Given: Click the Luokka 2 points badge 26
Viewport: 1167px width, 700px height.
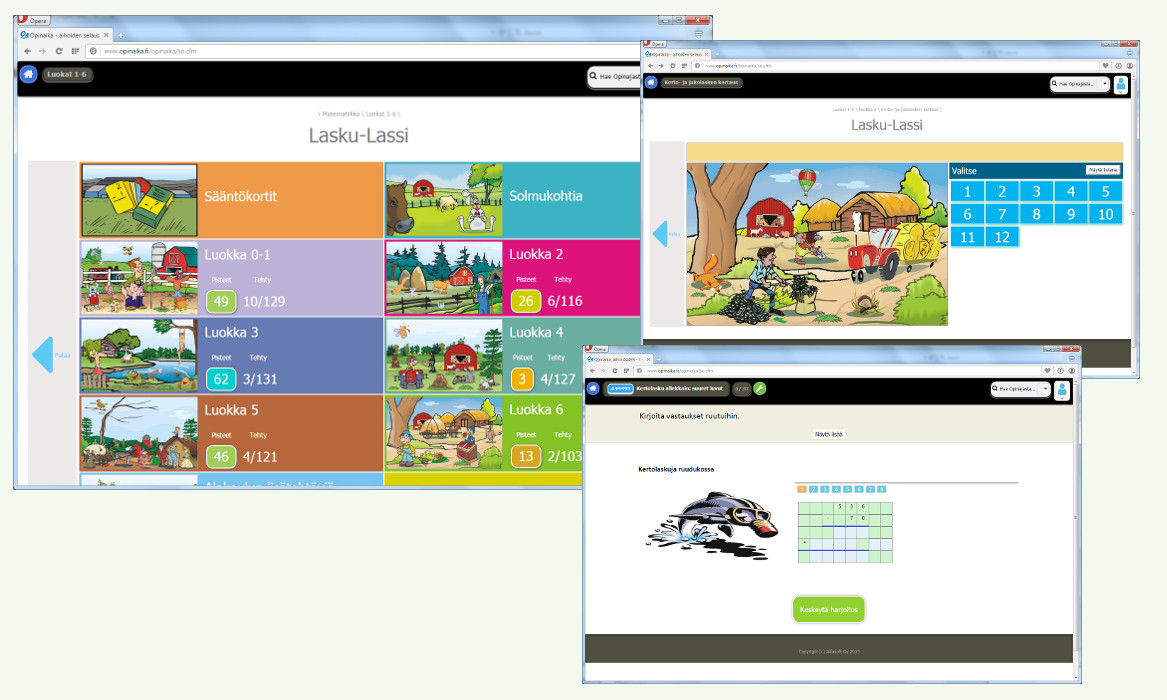Looking at the screenshot, I should coord(525,301).
